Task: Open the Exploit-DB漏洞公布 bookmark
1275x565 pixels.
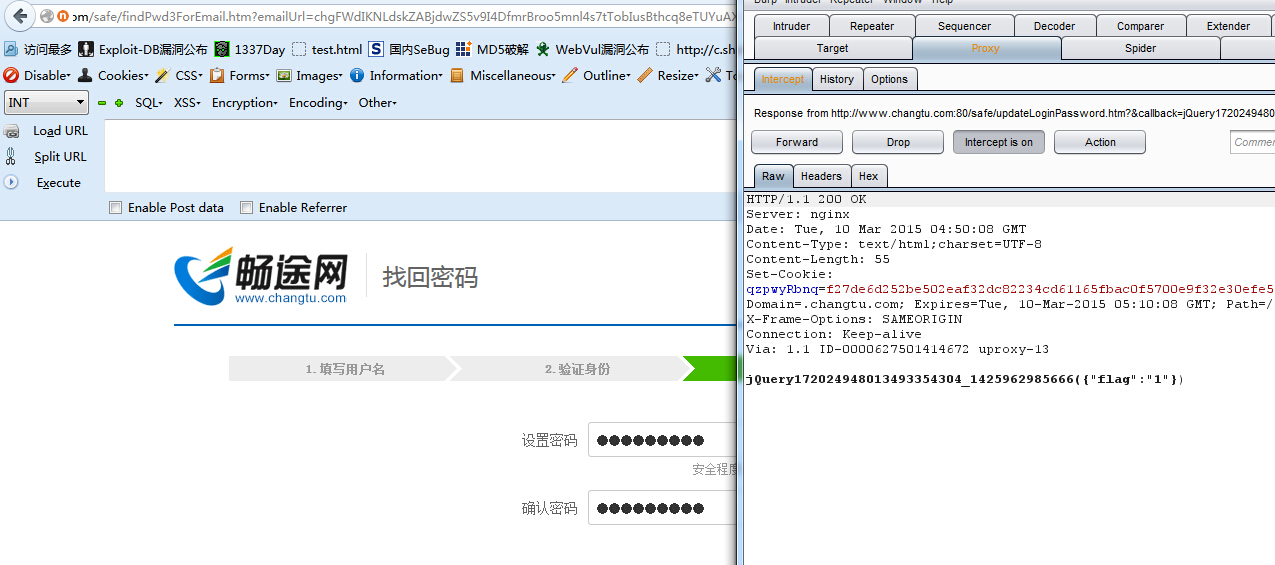Action: coord(143,49)
